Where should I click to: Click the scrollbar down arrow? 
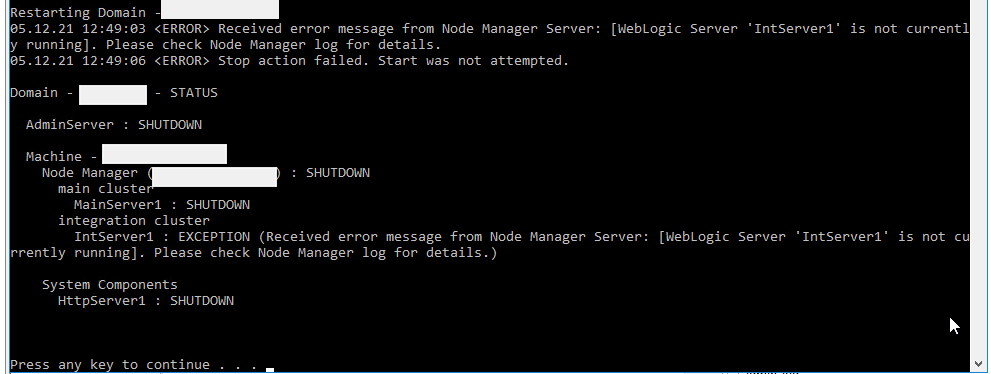980,363
